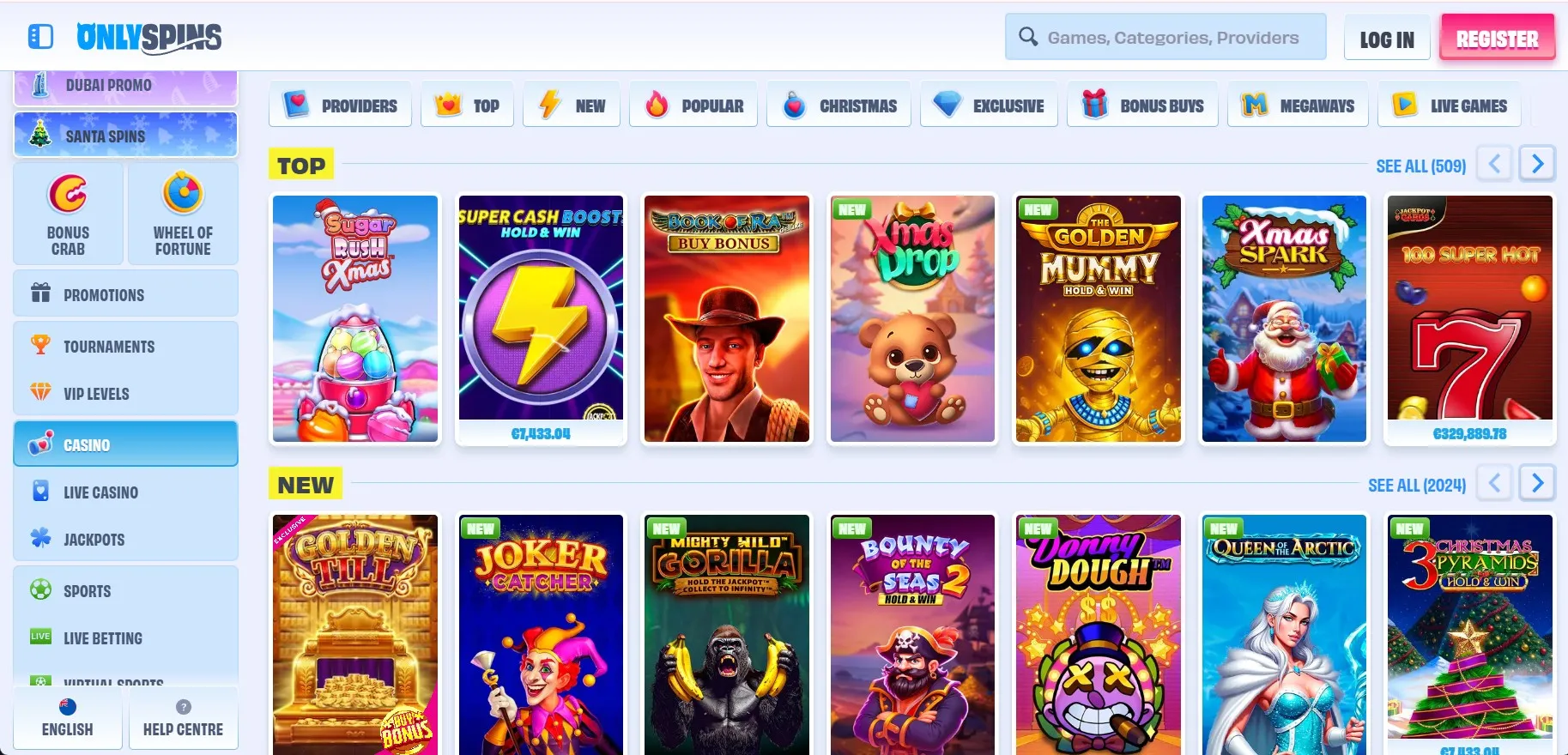Click the search magnifier icon
The image size is (1568, 755).
click(x=1027, y=37)
